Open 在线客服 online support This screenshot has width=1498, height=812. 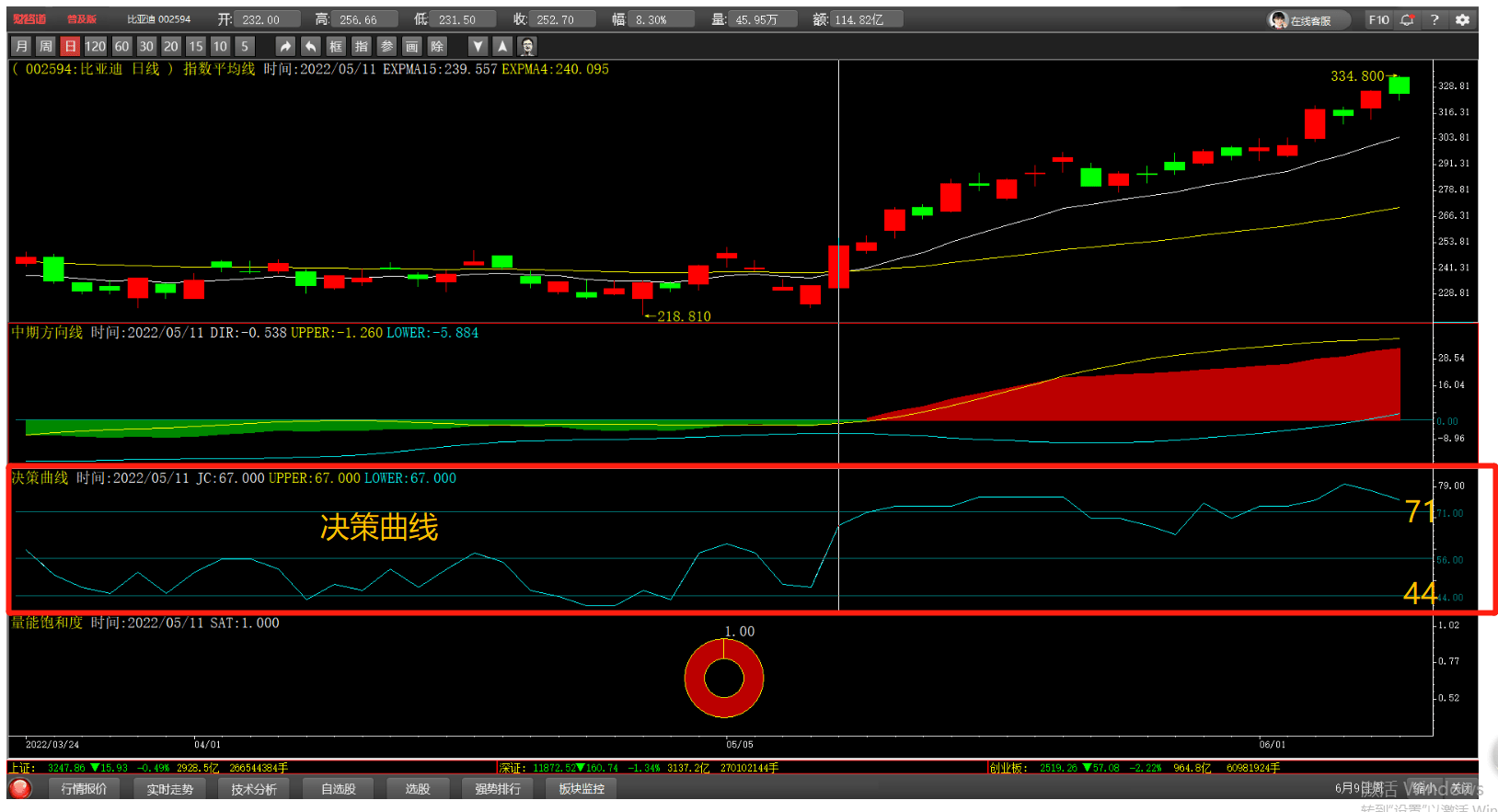[1308, 20]
